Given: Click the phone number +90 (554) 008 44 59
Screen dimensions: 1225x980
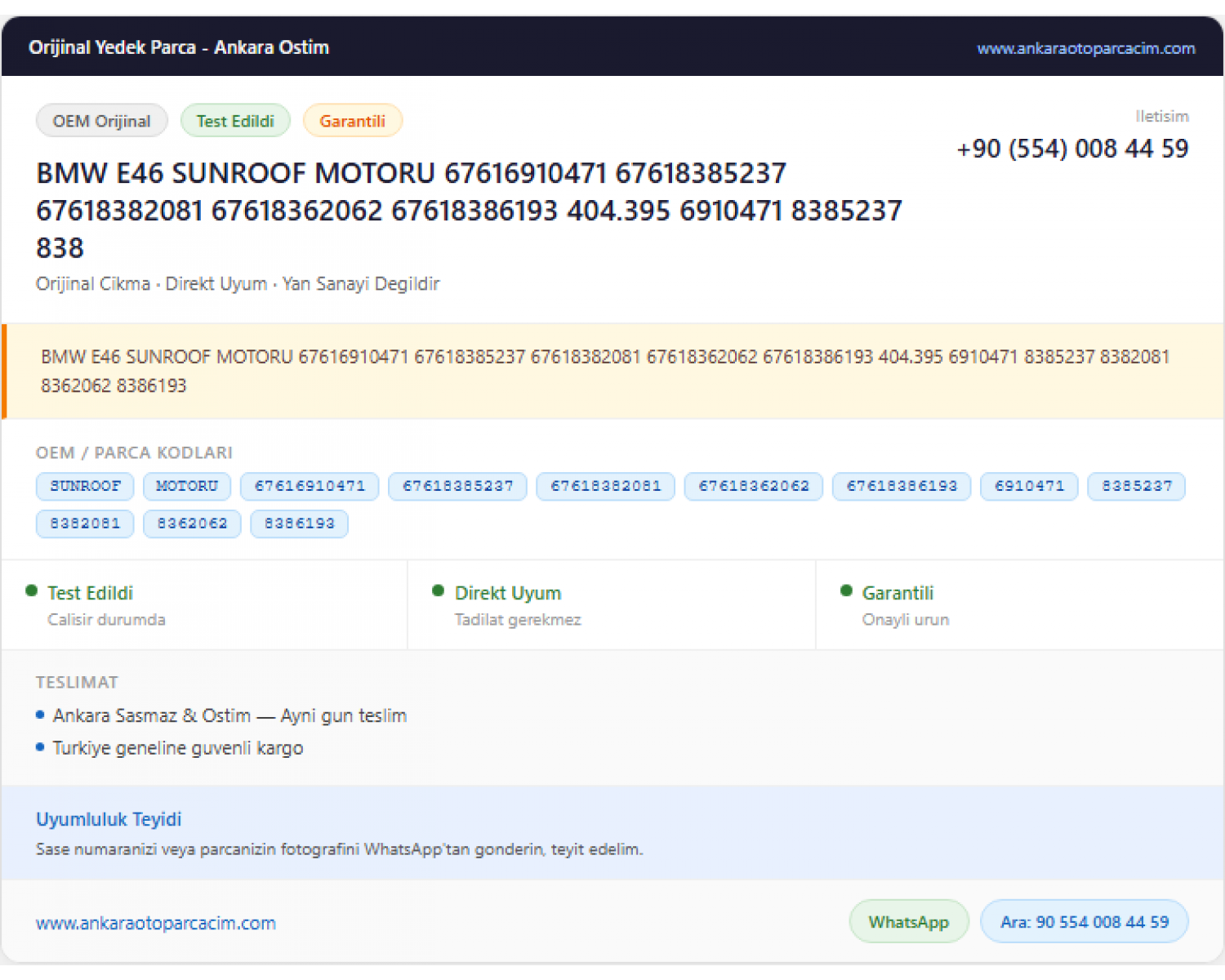Looking at the screenshot, I should pos(1072,149).
